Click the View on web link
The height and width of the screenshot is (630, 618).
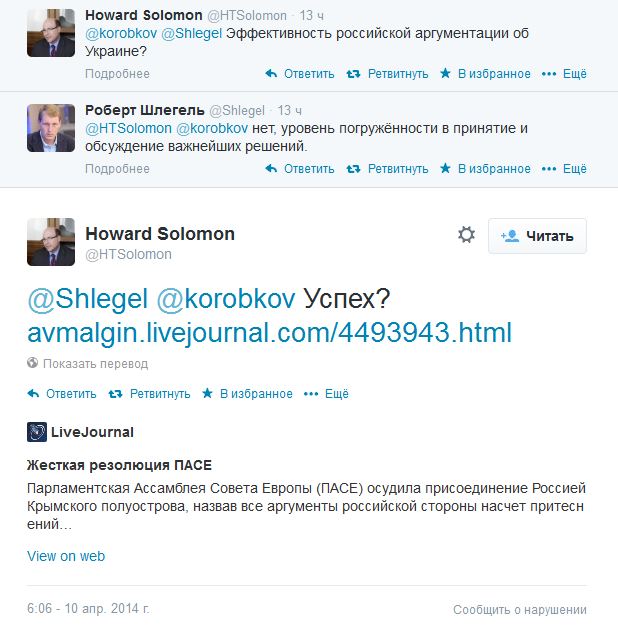pyautogui.click(x=66, y=556)
